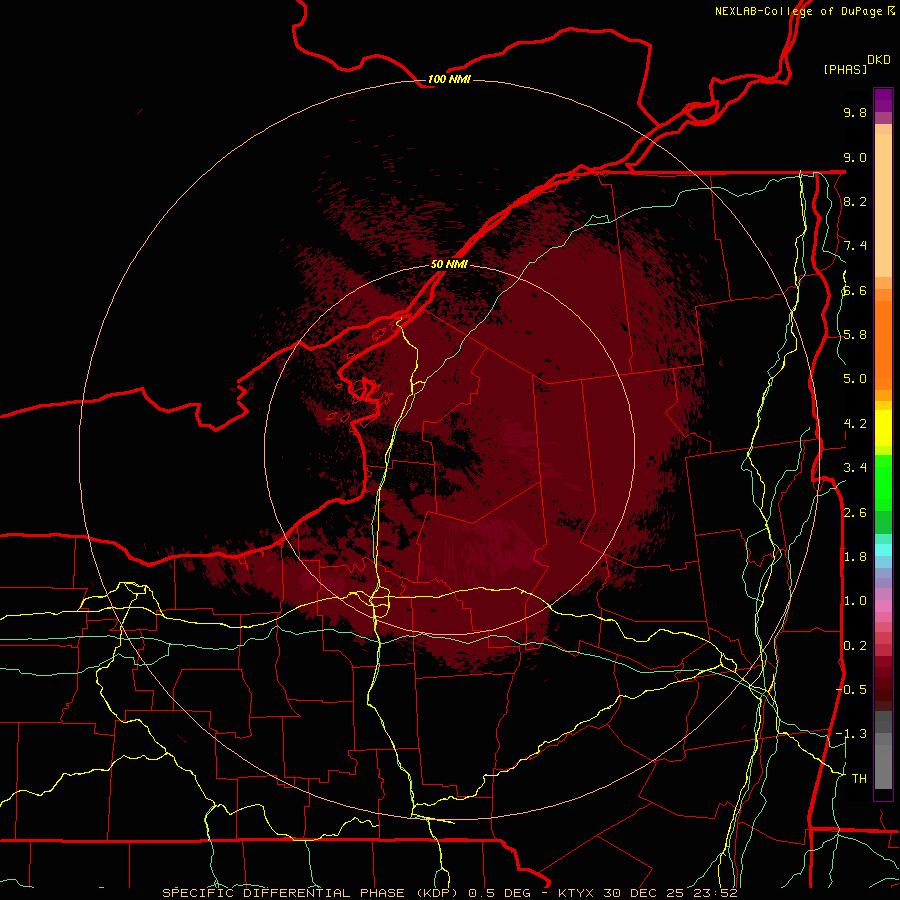Click the 0.2 scale label
The width and height of the screenshot is (900, 900).
(855, 646)
